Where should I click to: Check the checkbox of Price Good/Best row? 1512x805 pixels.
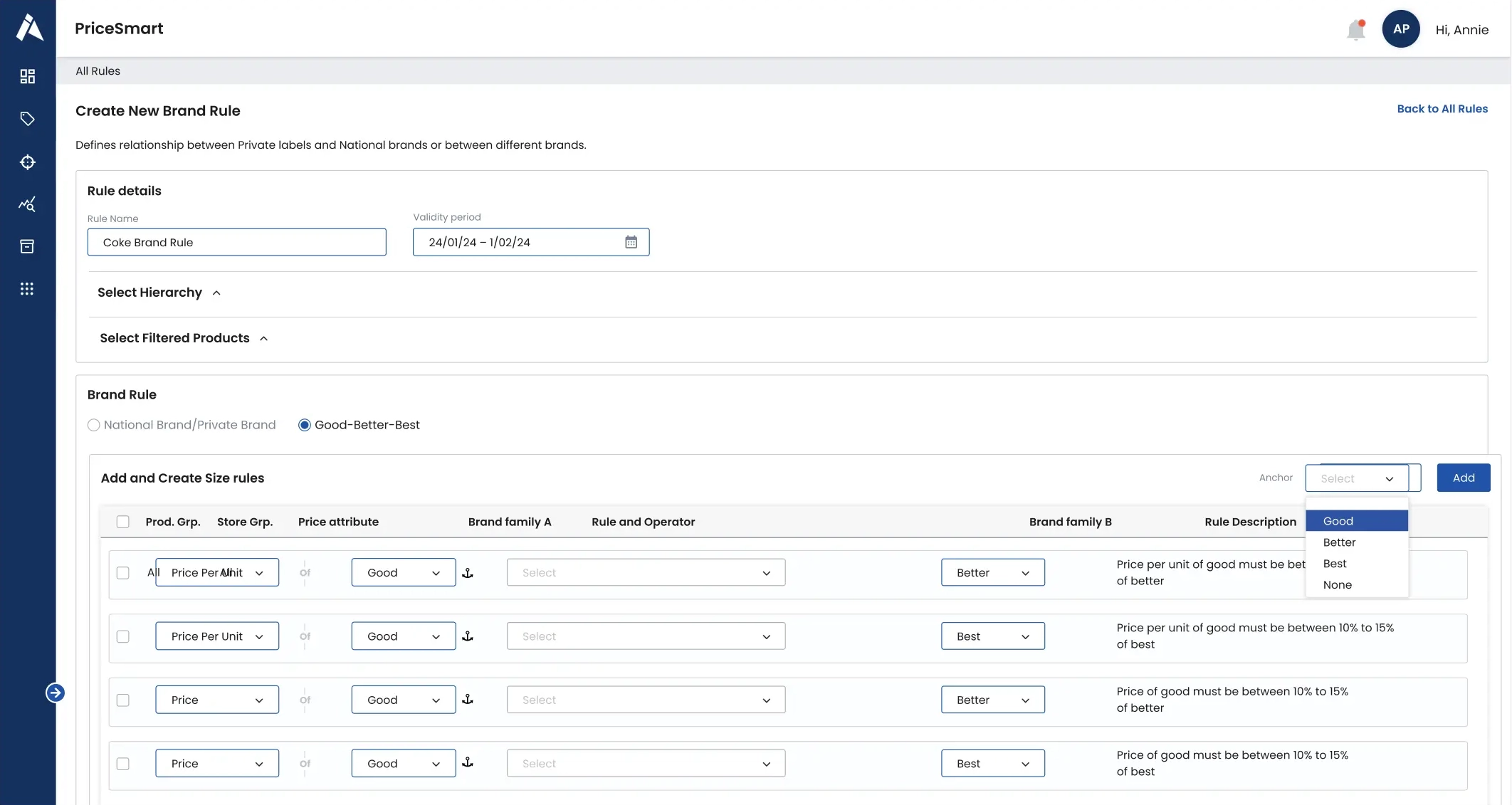pos(122,764)
